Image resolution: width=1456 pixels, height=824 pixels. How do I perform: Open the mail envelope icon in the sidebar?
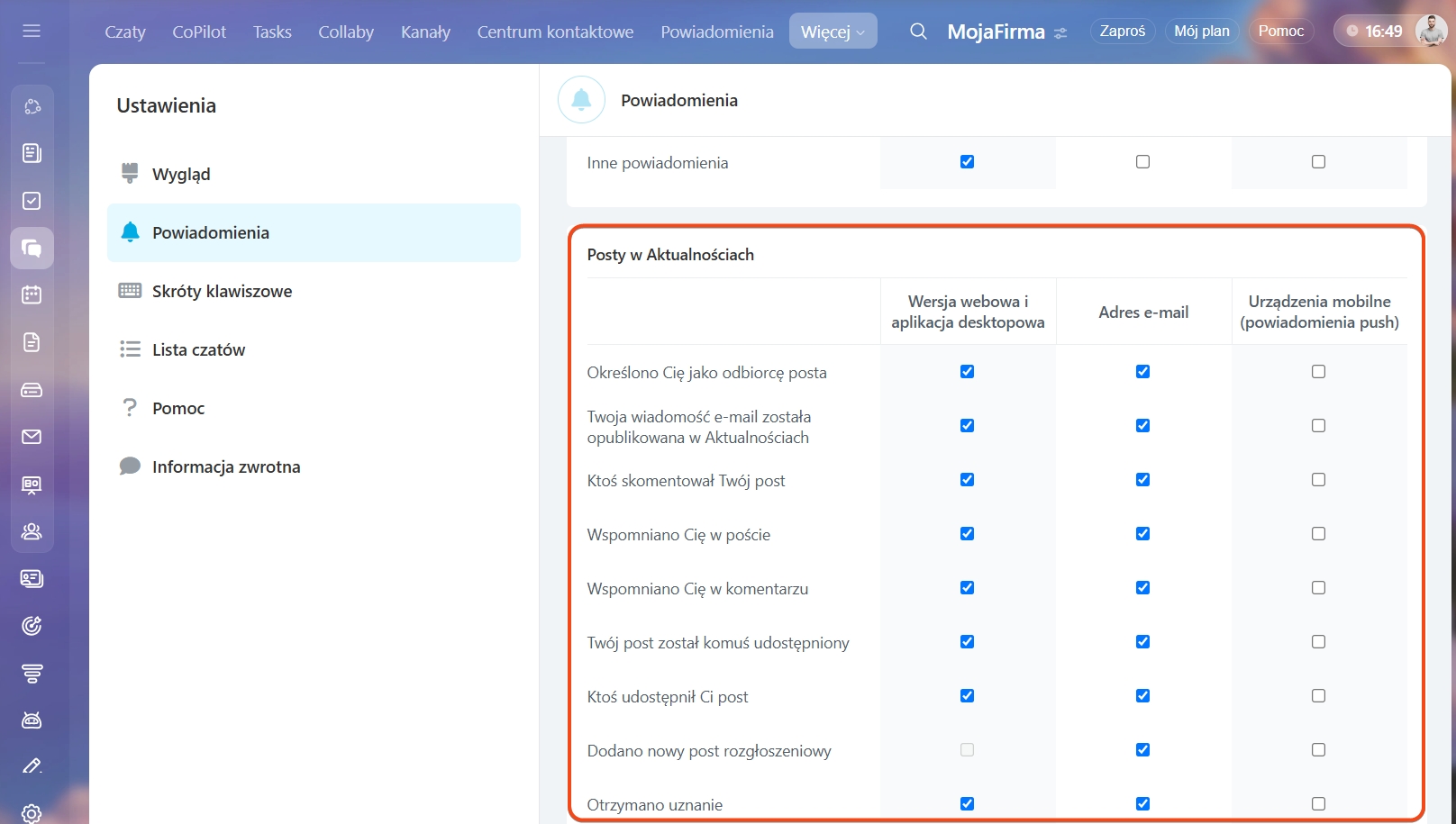pyautogui.click(x=32, y=437)
